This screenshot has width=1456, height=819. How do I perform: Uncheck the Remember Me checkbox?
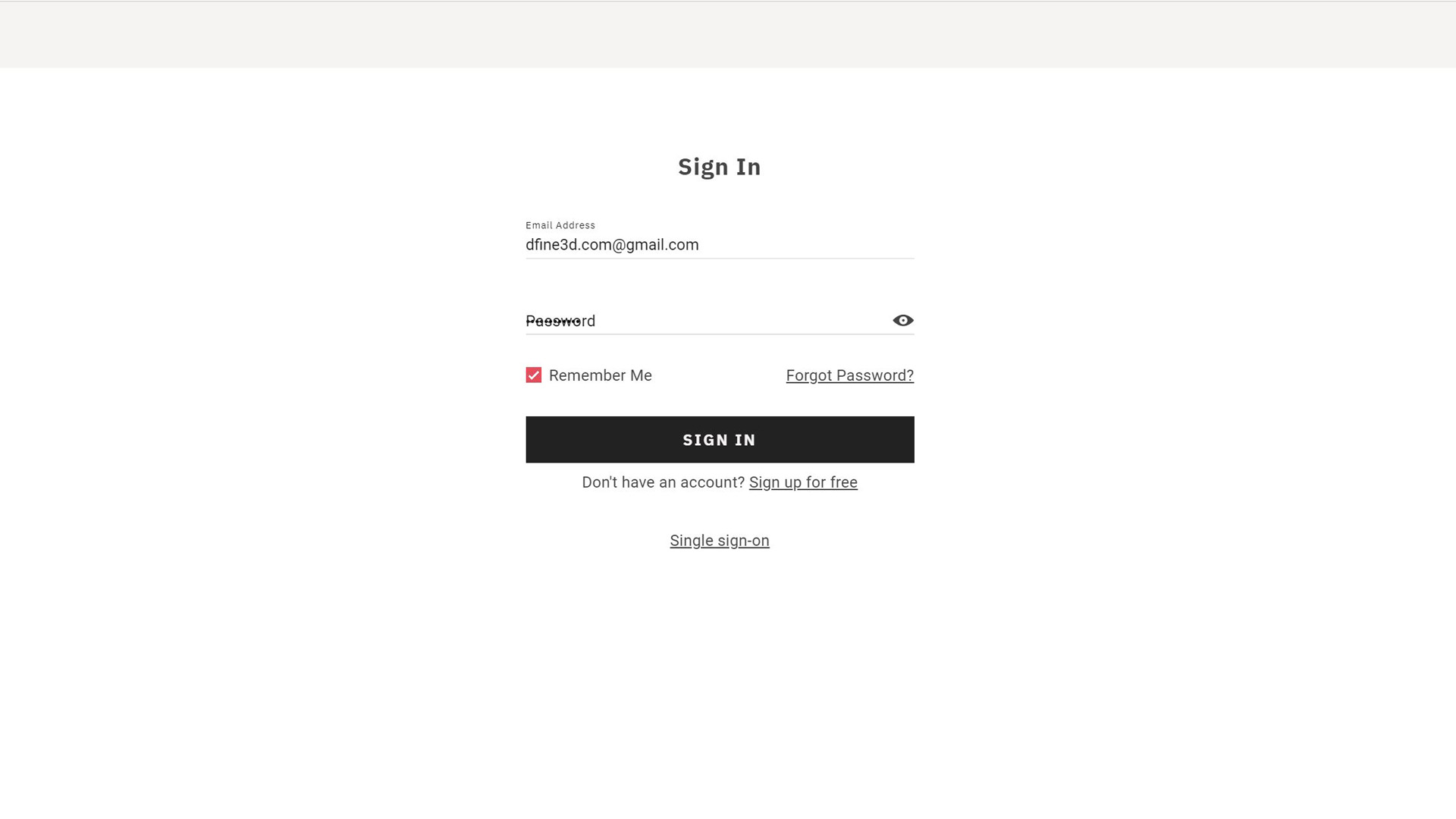[x=534, y=375]
